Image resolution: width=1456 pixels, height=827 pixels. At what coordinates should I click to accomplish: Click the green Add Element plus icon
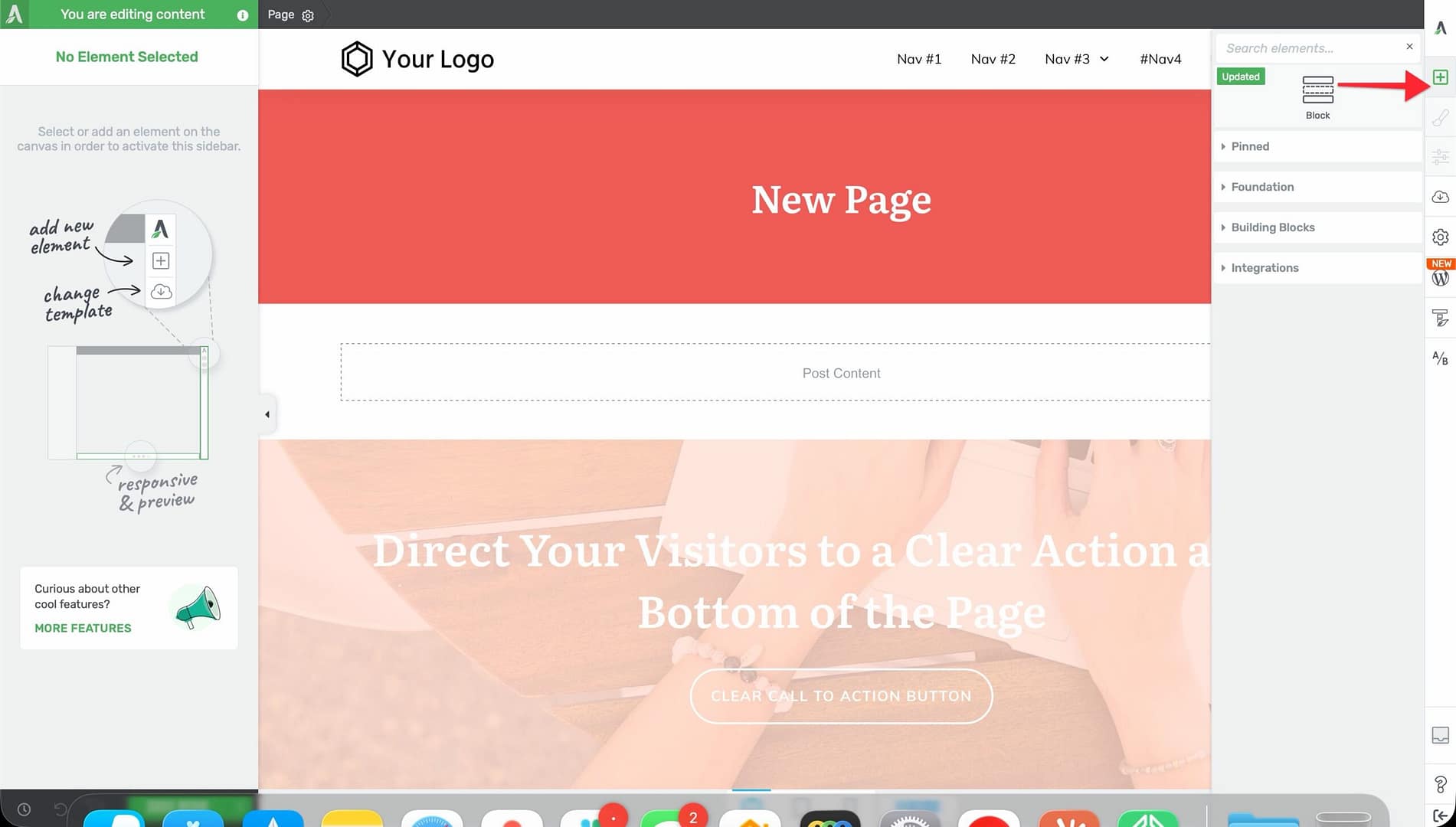click(1440, 77)
